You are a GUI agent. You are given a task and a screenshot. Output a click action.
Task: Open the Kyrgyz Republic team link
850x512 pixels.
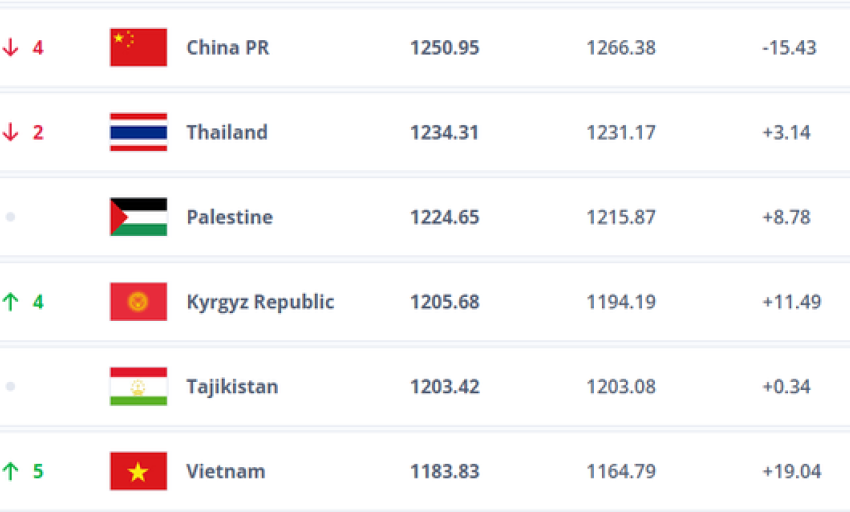[x=260, y=302]
